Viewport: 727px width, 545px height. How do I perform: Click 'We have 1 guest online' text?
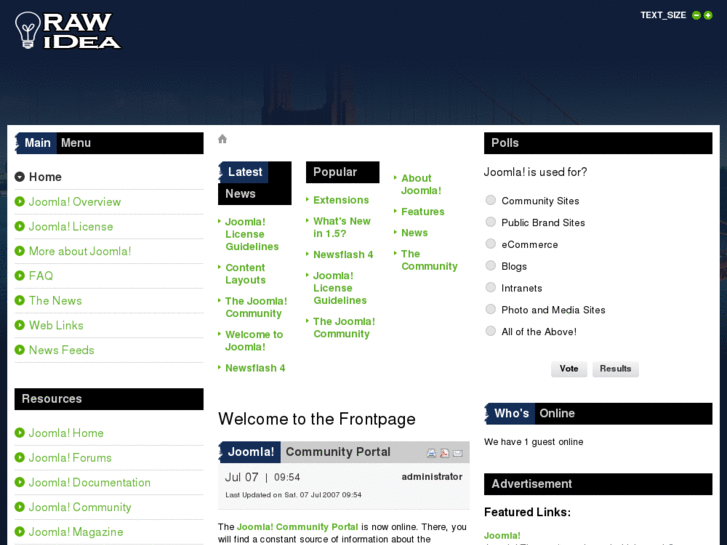(x=534, y=442)
